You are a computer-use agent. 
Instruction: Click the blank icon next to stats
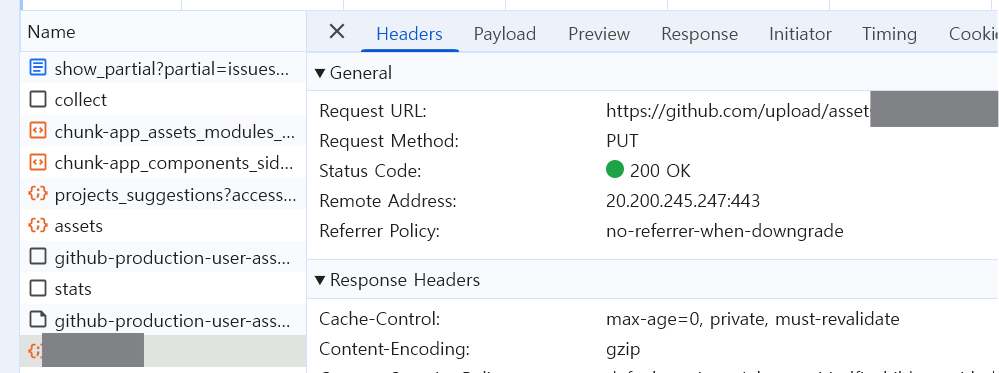click(x=38, y=289)
